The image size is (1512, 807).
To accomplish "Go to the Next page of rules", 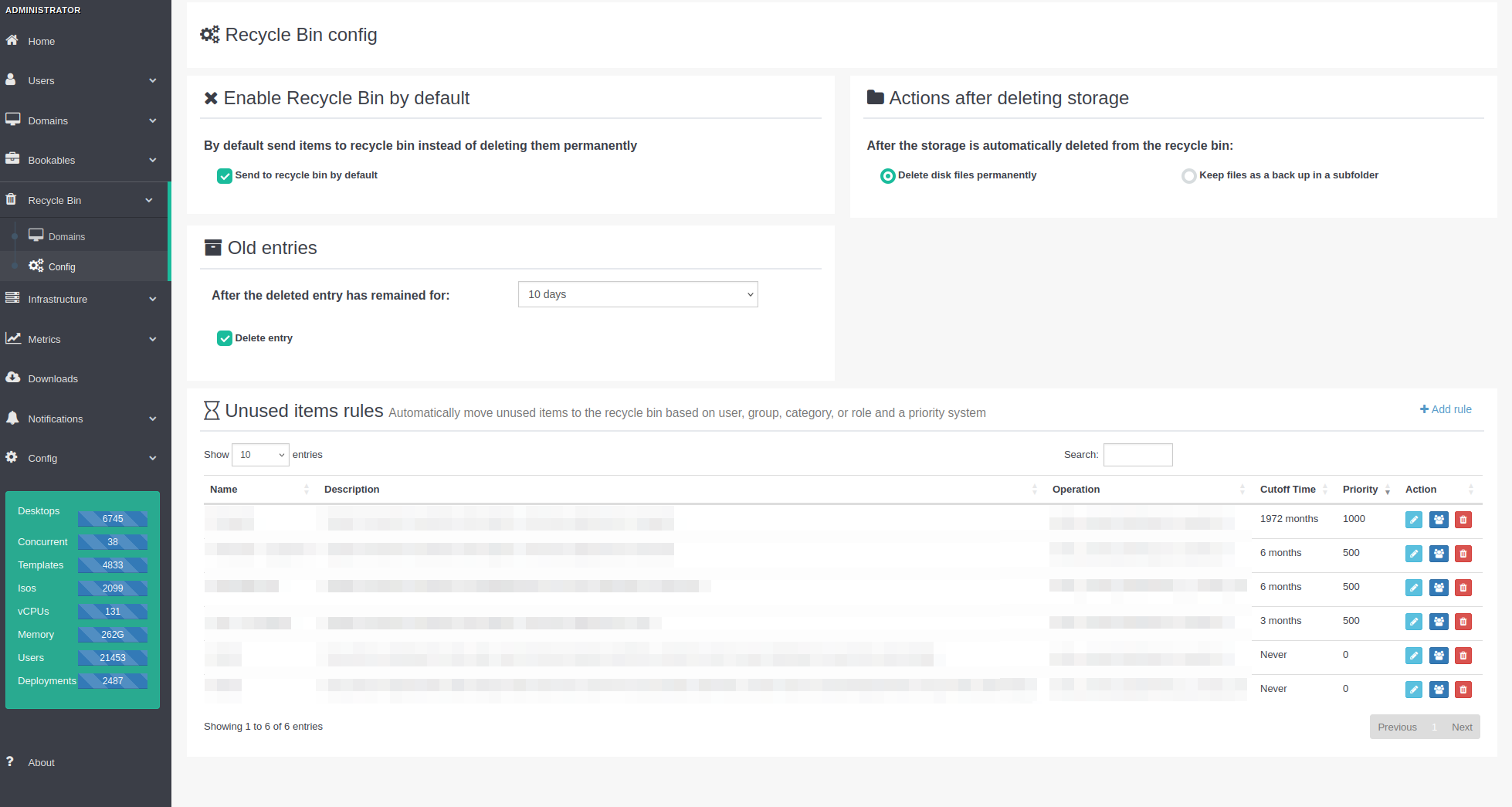I will point(1461,727).
